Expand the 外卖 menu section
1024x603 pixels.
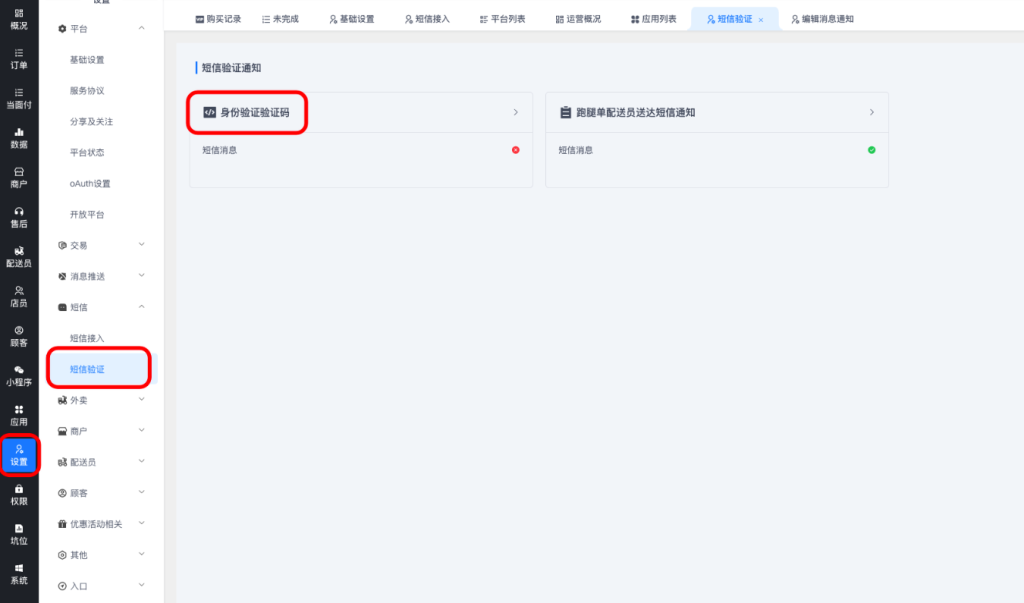141,400
